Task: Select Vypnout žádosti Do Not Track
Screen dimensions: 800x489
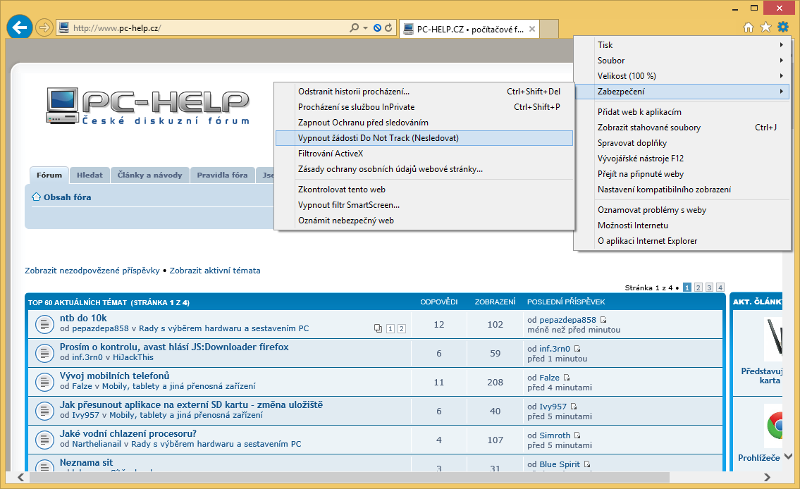Action: tap(378, 138)
